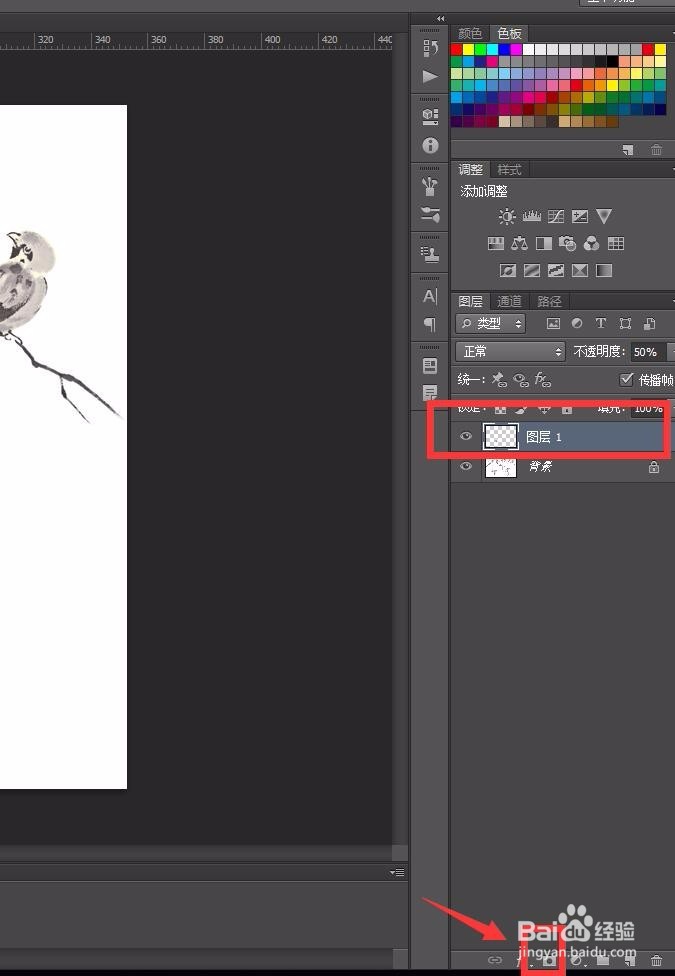Add a Channel Mixer adjustment
The height and width of the screenshot is (976, 675).
592,243
